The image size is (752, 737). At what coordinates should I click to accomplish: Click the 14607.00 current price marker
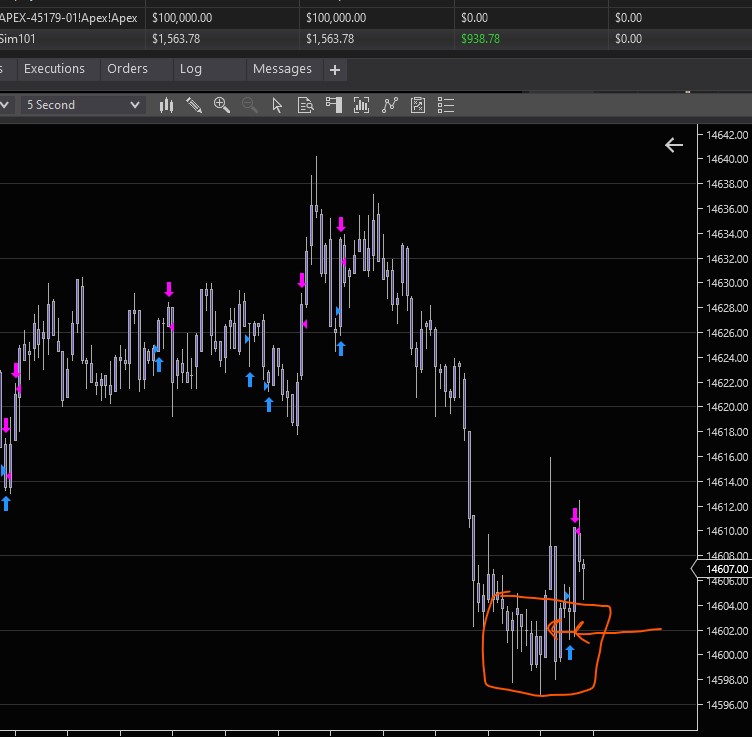coord(726,569)
